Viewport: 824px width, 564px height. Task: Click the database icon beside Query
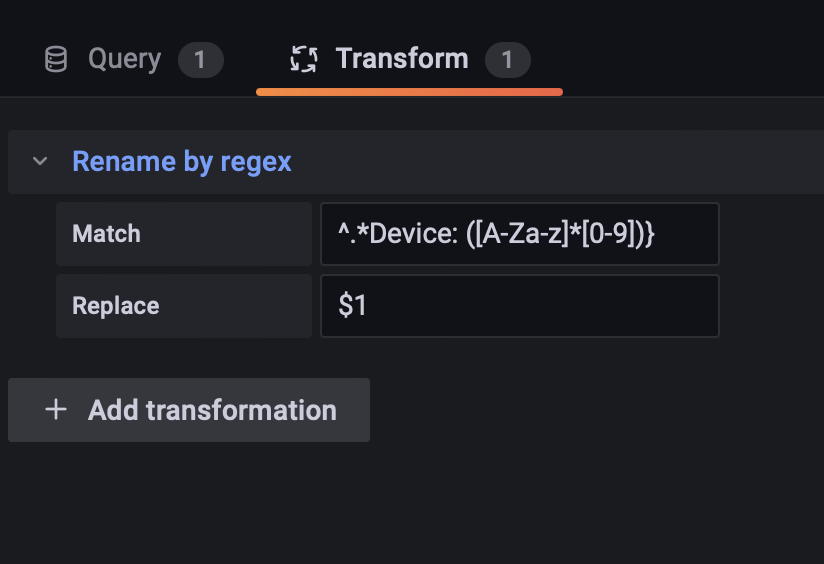(x=56, y=59)
